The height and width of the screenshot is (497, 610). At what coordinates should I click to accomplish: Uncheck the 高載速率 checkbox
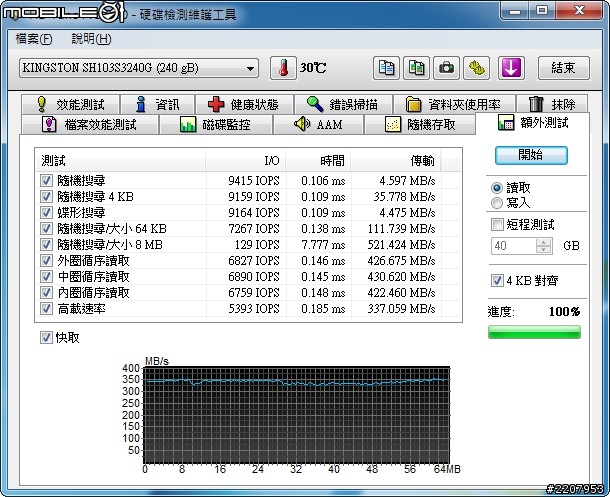[46, 308]
